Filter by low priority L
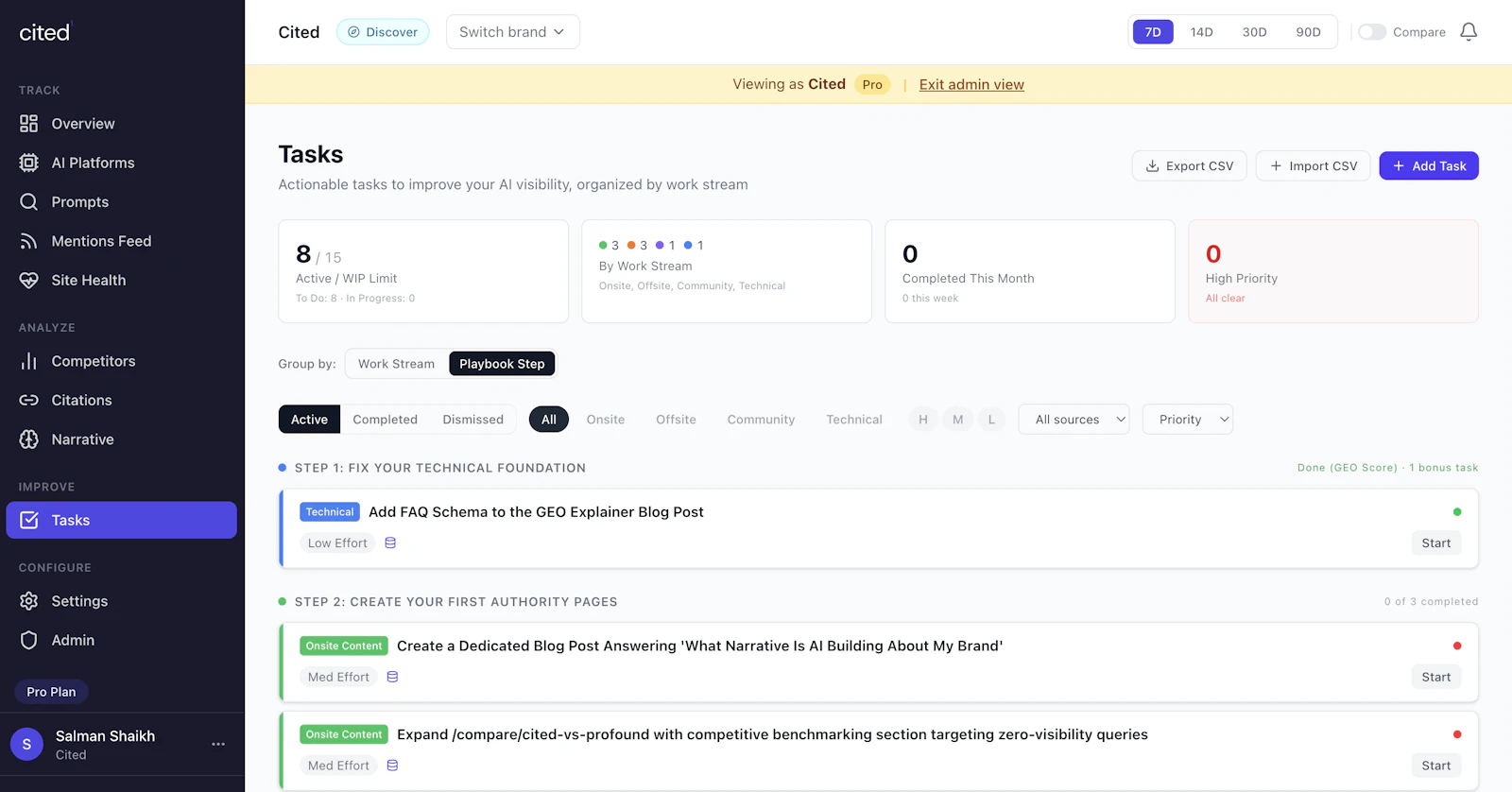The width and height of the screenshot is (1512, 792). point(991,420)
